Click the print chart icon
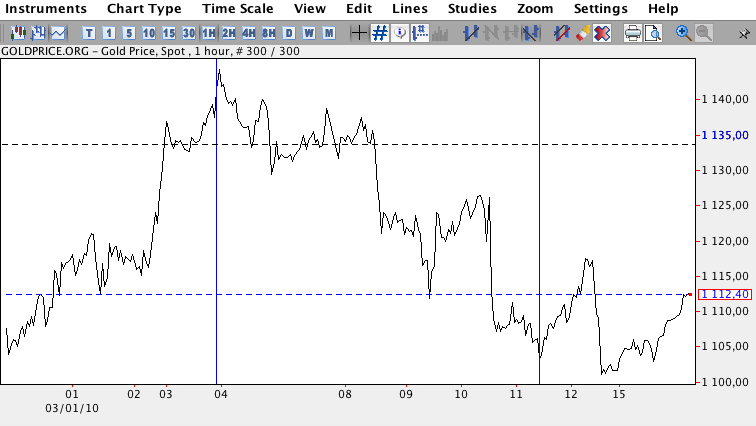Viewport: 756px width, 426px height. coord(633,33)
